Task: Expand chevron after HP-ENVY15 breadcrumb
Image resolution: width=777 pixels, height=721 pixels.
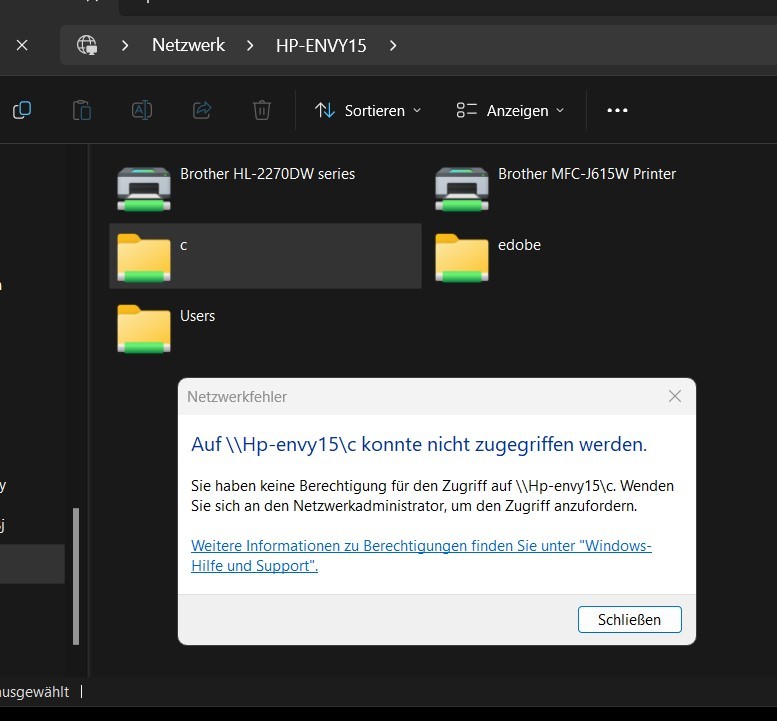Action: point(393,46)
